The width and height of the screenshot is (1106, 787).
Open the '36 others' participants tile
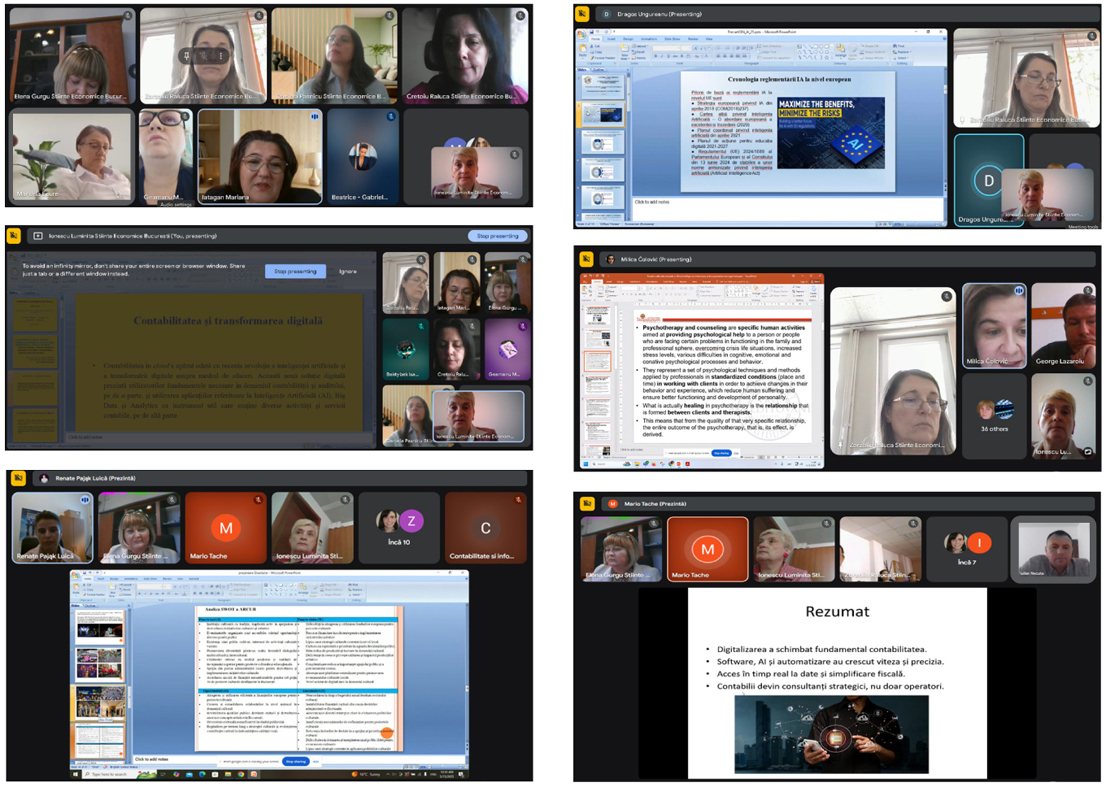click(995, 416)
